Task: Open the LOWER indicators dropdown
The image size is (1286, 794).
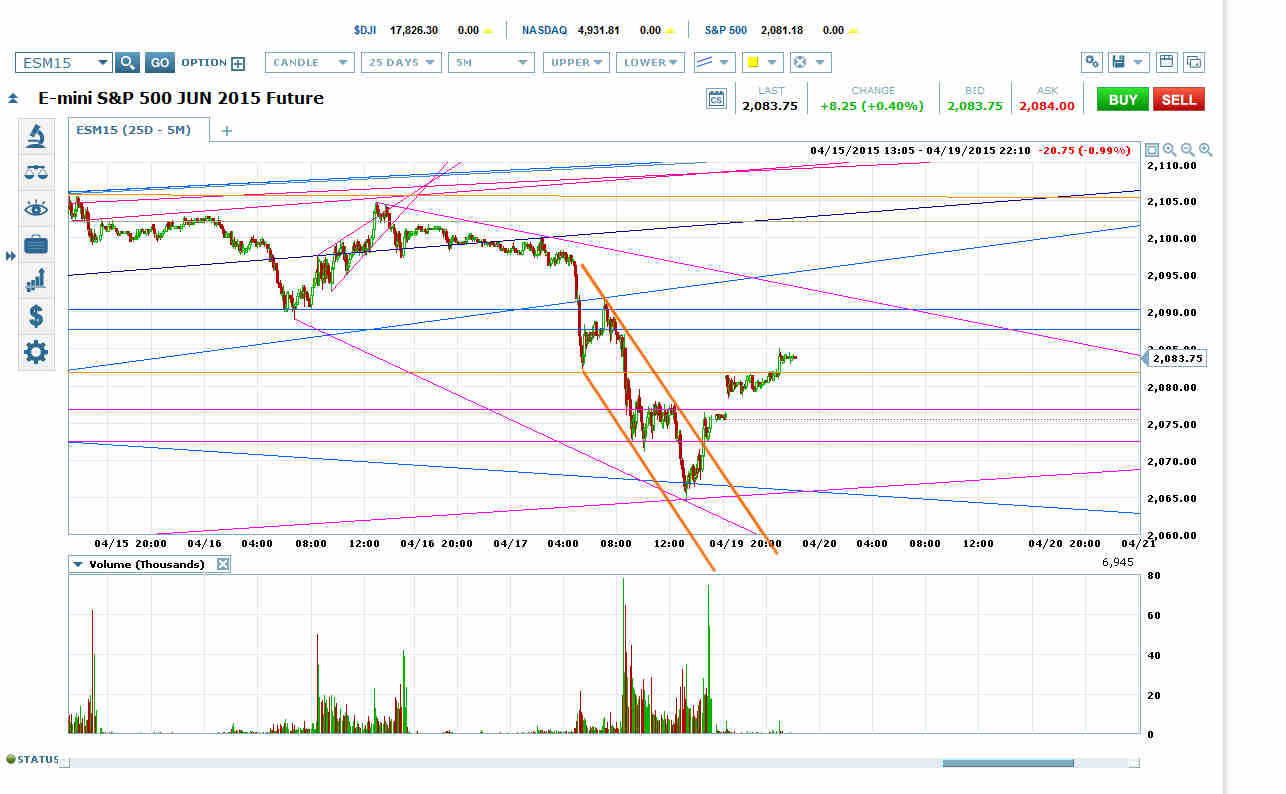Action: [x=650, y=63]
